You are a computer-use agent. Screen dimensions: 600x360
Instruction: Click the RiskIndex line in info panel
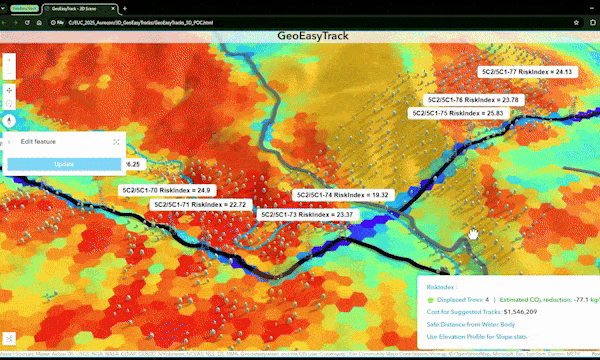click(442, 287)
